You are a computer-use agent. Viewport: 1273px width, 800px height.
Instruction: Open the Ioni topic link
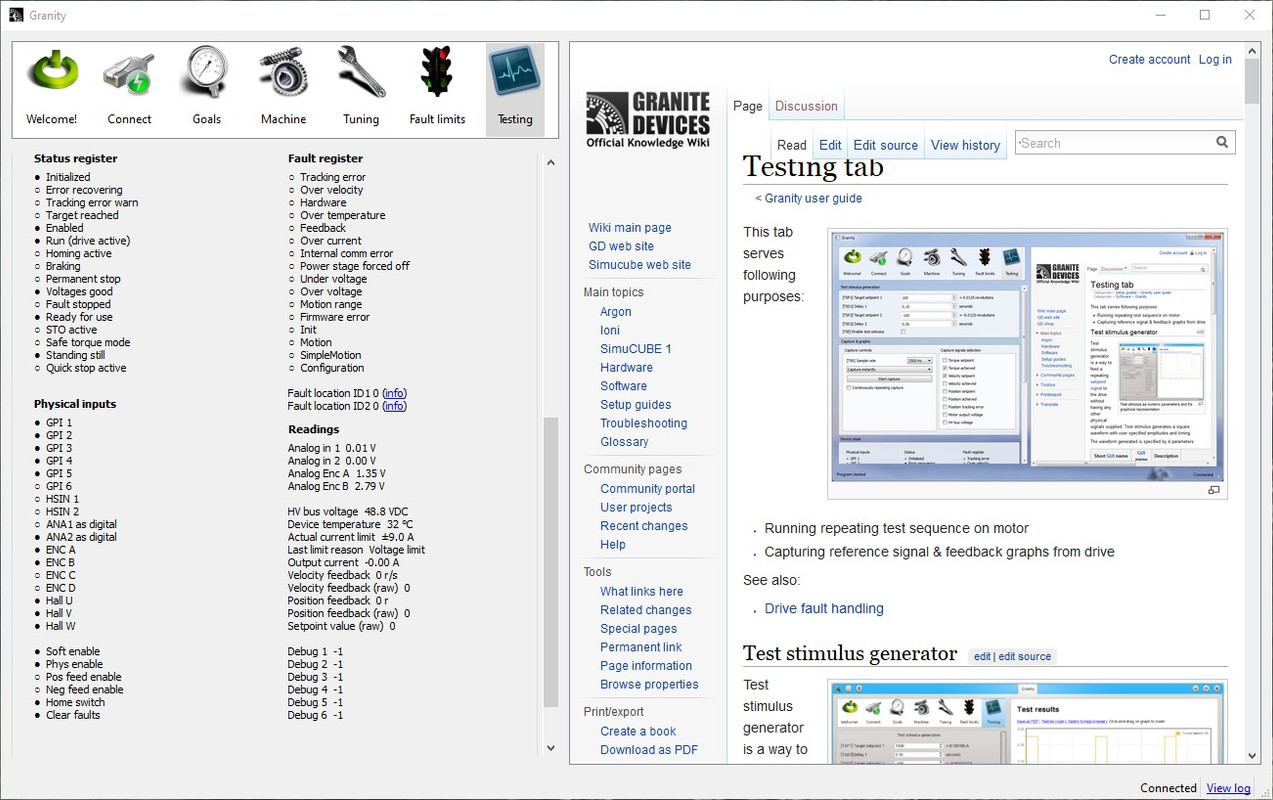610,330
